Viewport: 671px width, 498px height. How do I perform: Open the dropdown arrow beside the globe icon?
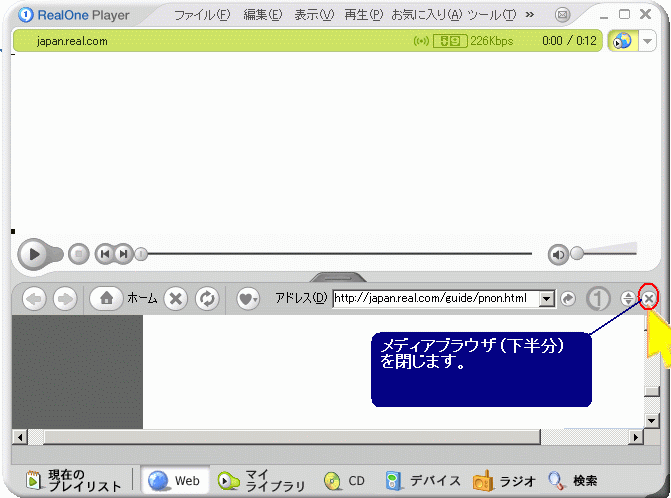[647, 41]
